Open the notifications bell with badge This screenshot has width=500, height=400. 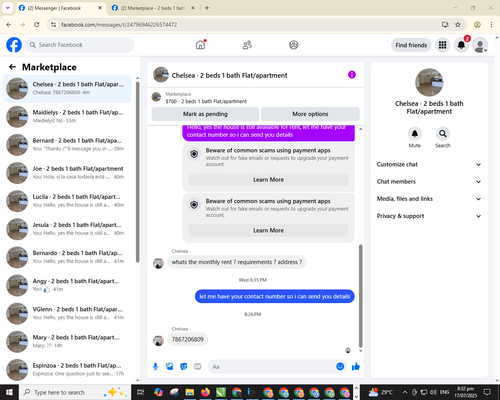pos(461,45)
